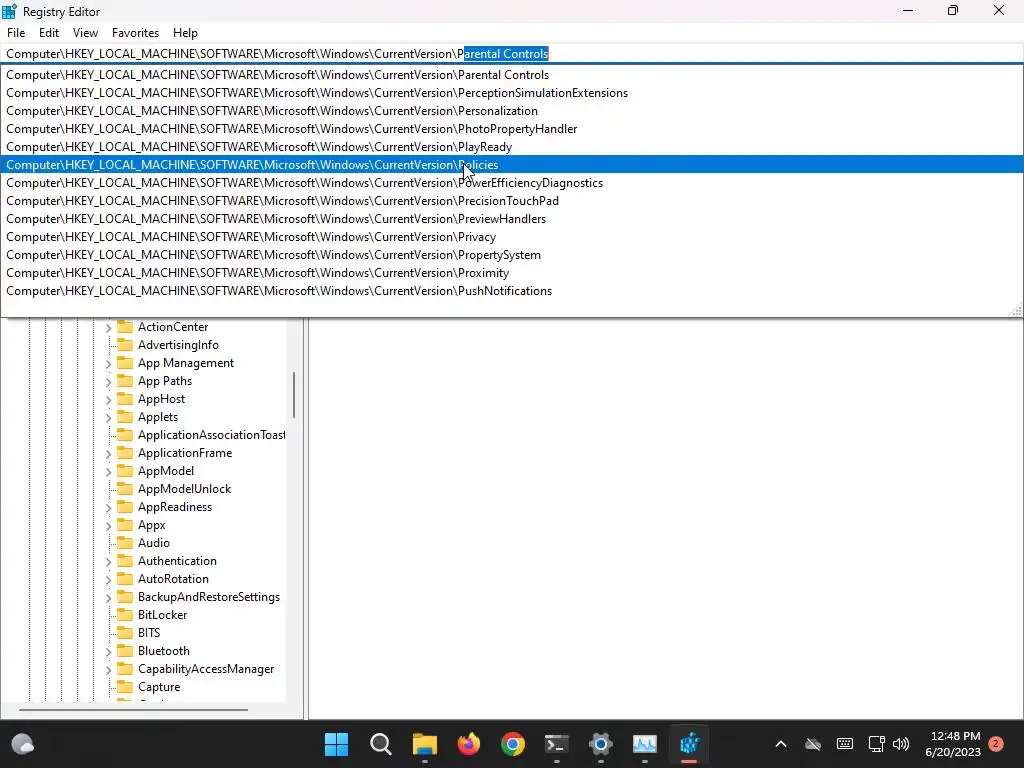Screen dimensions: 1024x768
Task: Expand the App Management key
Action: (x=108, y=363)
